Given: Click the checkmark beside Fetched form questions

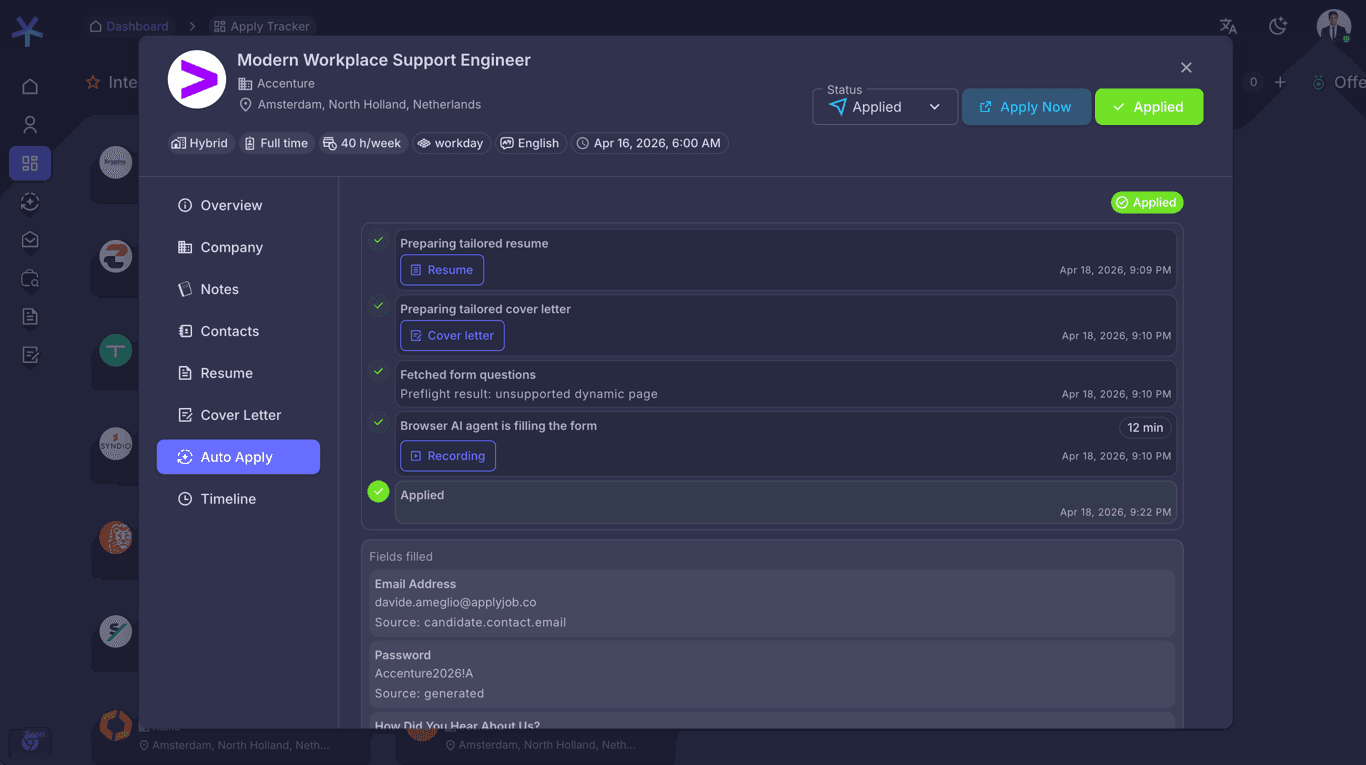Looking at the screenshot, I should (378, 372).
